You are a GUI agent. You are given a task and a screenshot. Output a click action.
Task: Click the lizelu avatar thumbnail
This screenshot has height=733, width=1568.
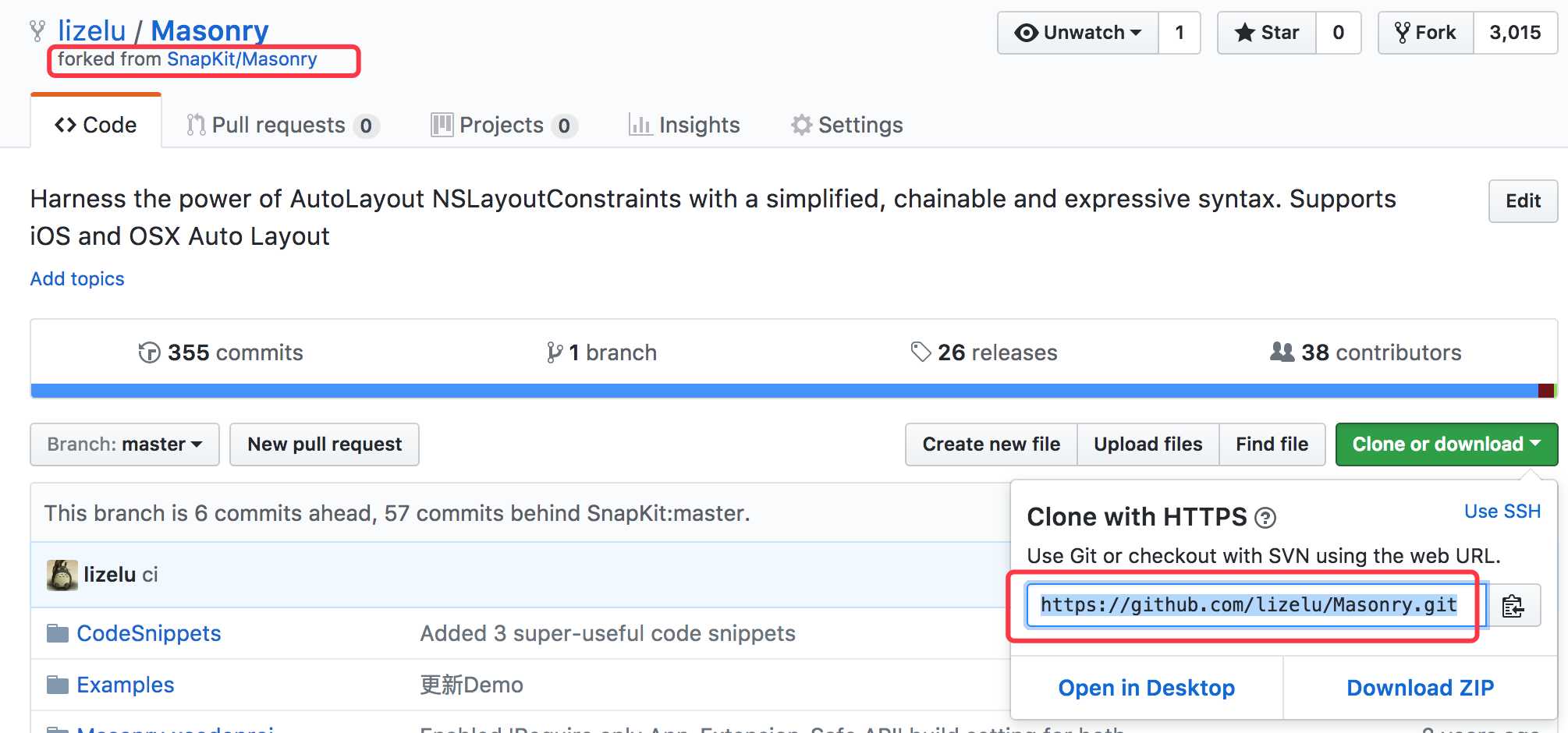(x=62, y=575)
